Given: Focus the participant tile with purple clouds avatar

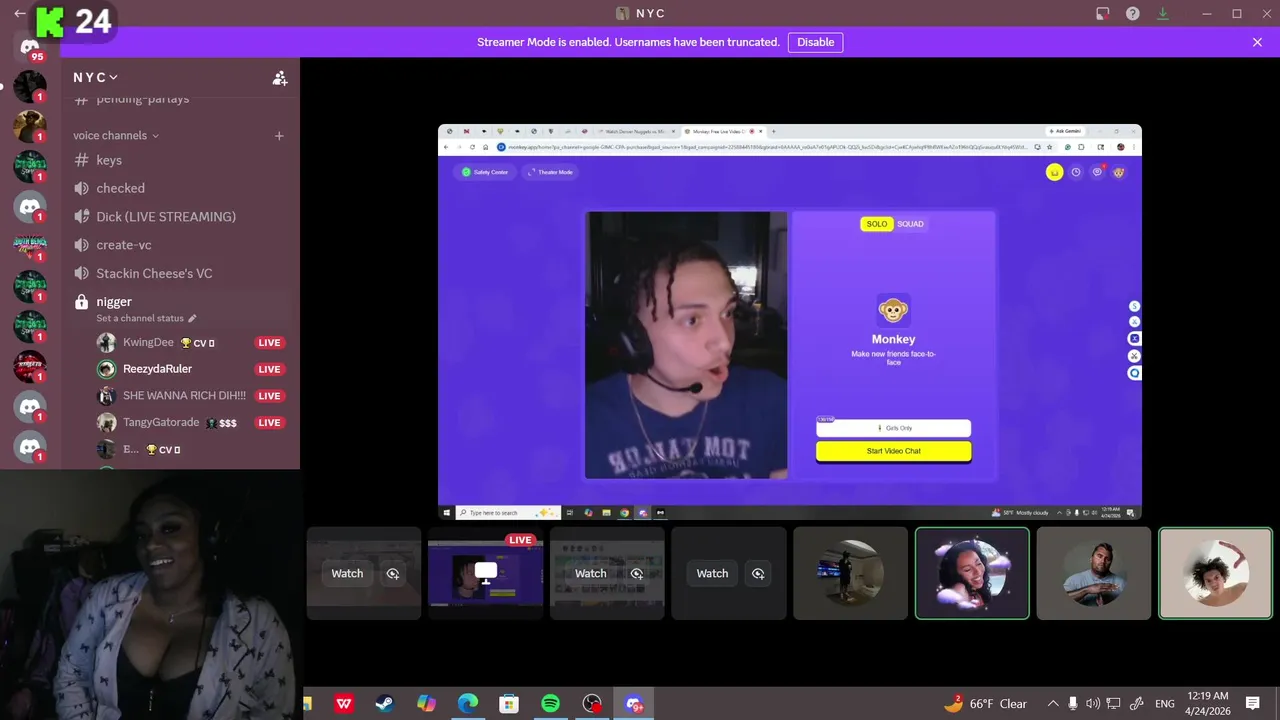Looking at the screenshot, I should pos(972,573).
